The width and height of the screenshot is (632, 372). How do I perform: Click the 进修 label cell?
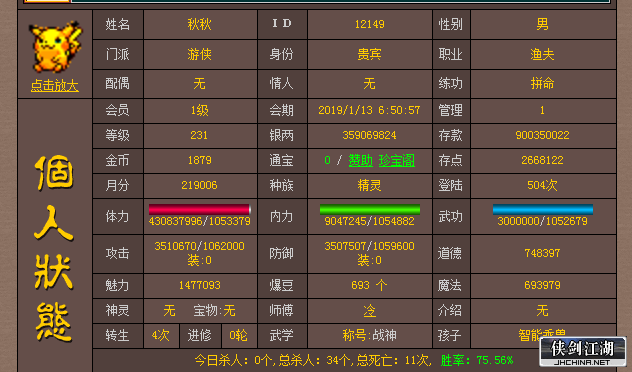200,335
